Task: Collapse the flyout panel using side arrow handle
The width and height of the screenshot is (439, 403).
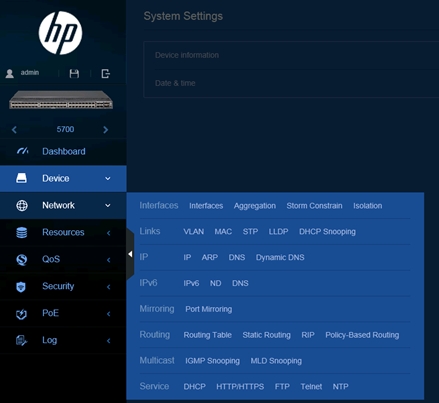Action: [130, 254]
